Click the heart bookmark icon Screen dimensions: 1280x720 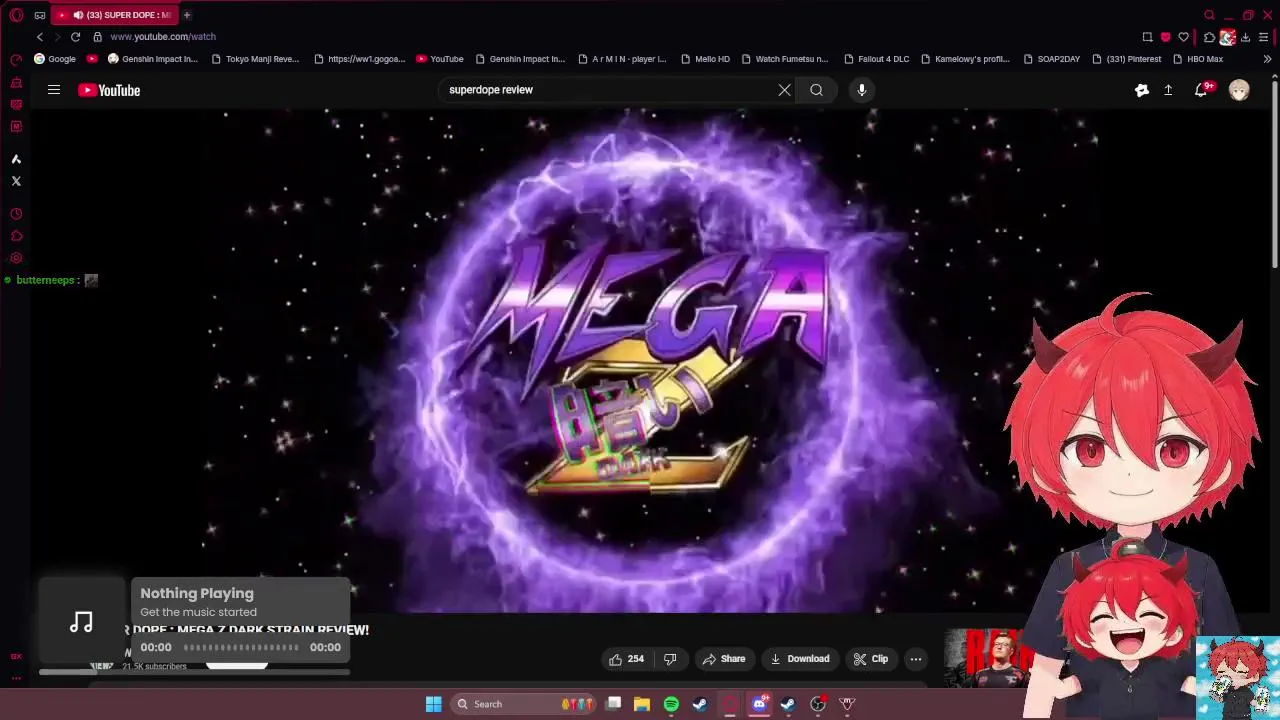click(x=1183, y=37)
